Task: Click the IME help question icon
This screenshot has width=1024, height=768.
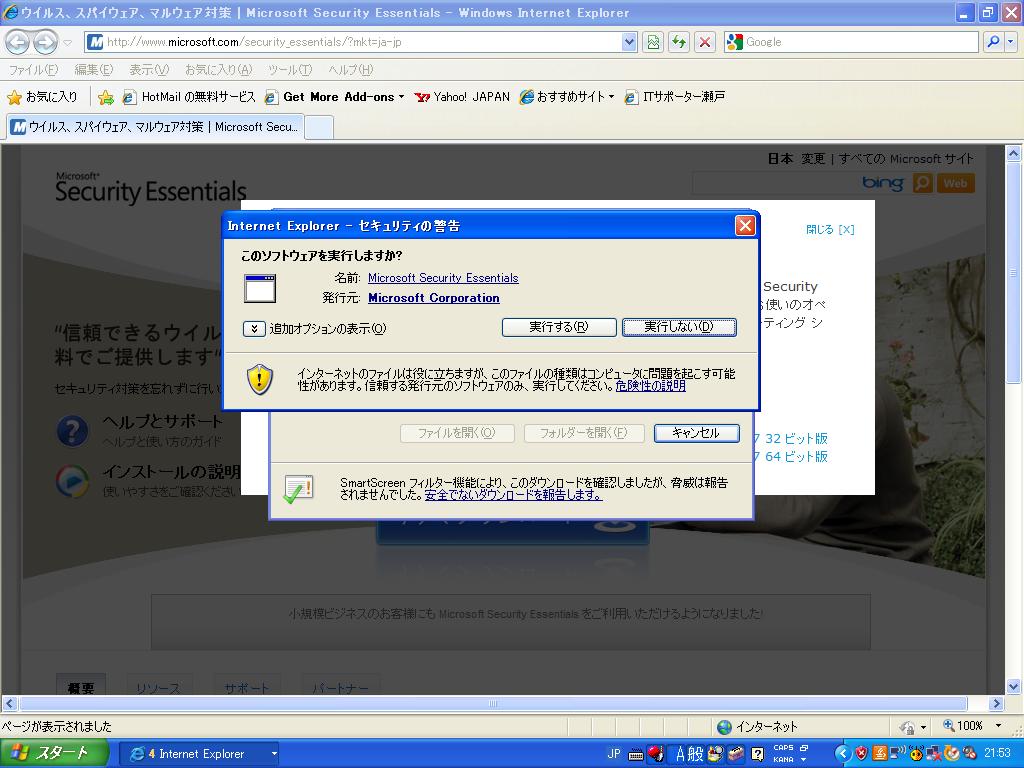Action: coord(758,754)
